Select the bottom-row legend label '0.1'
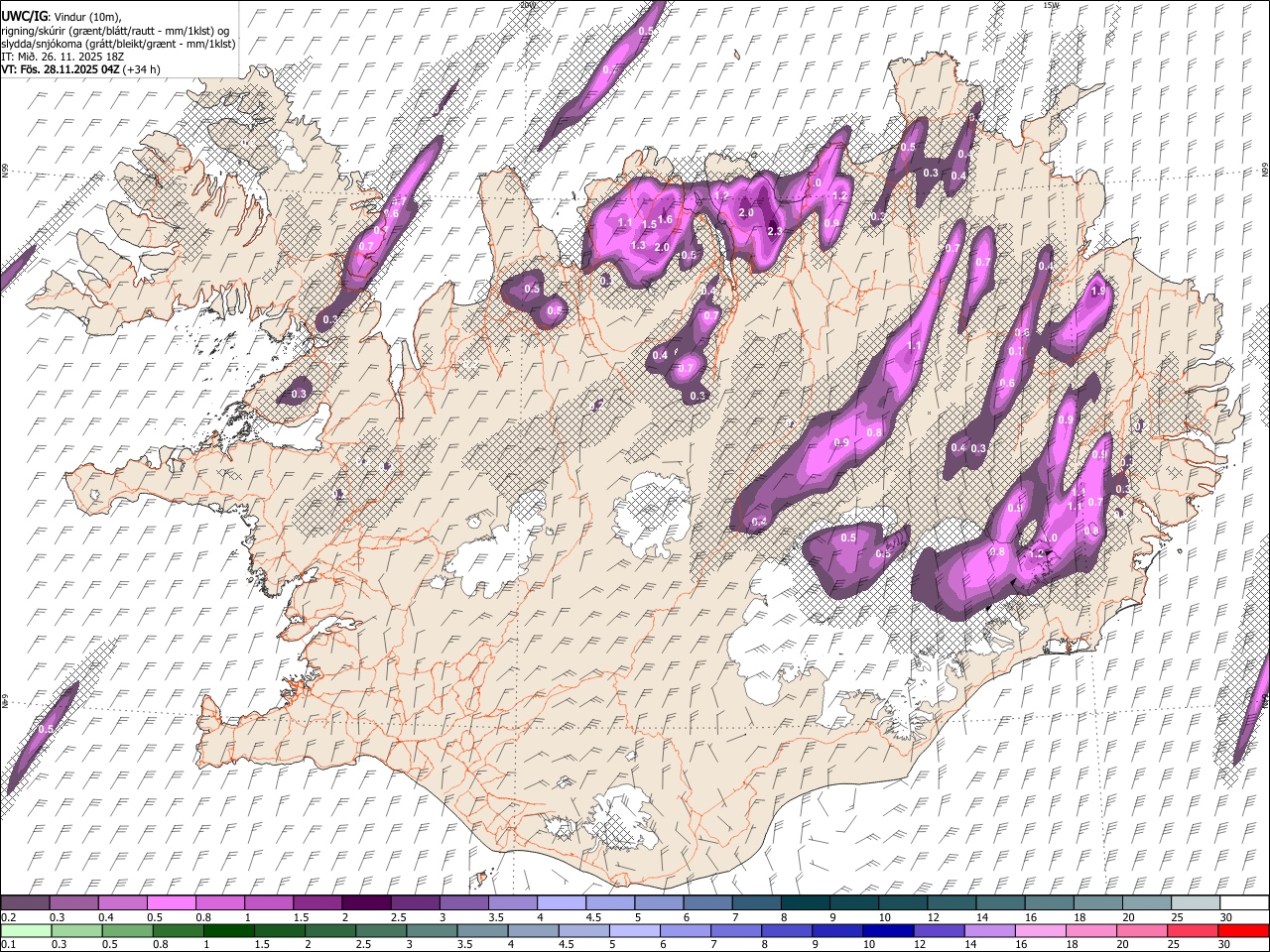This screenshot has height=952, width=1270. point(8,945)
